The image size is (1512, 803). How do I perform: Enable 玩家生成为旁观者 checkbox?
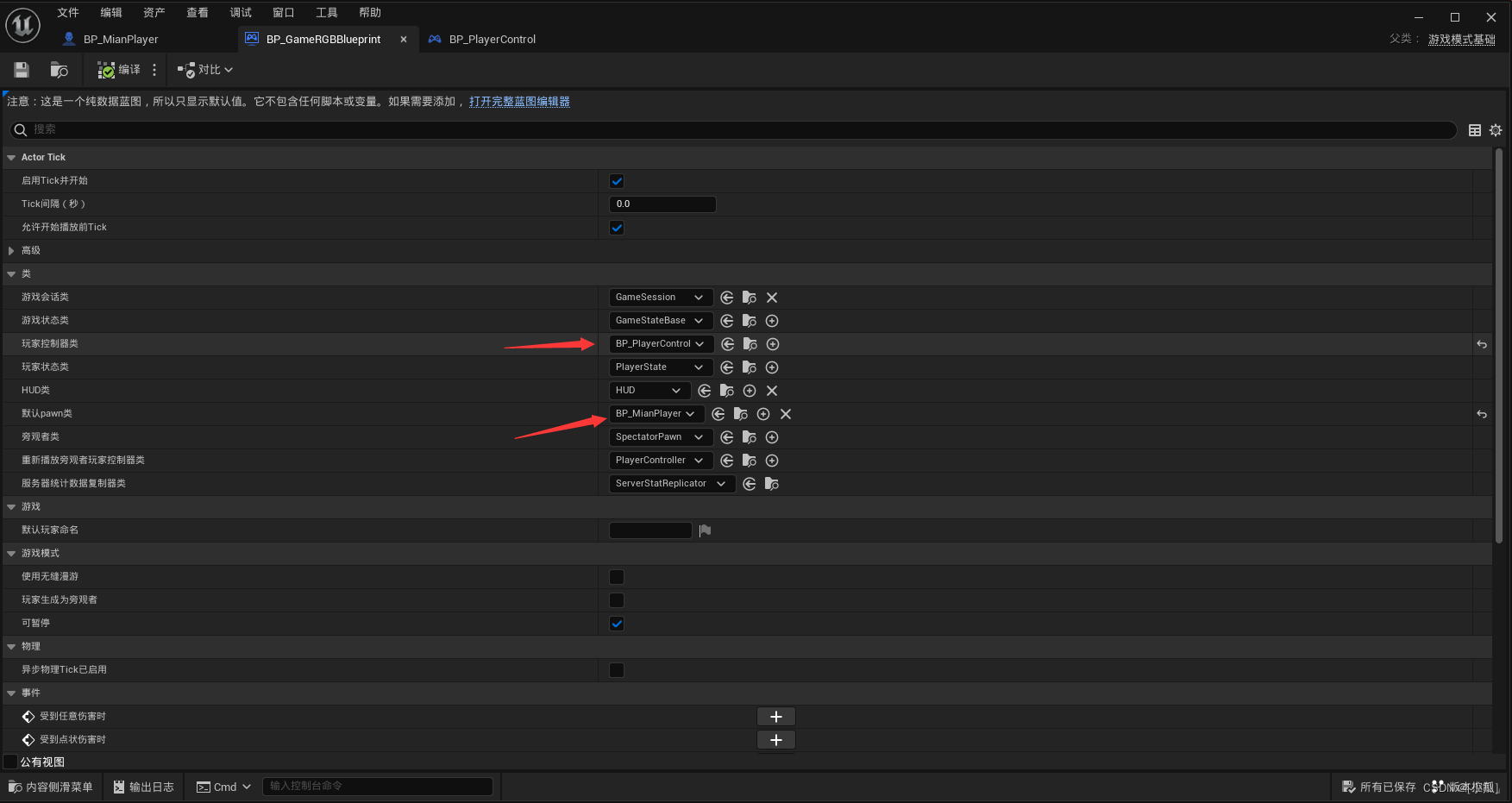tap(617, 600)
